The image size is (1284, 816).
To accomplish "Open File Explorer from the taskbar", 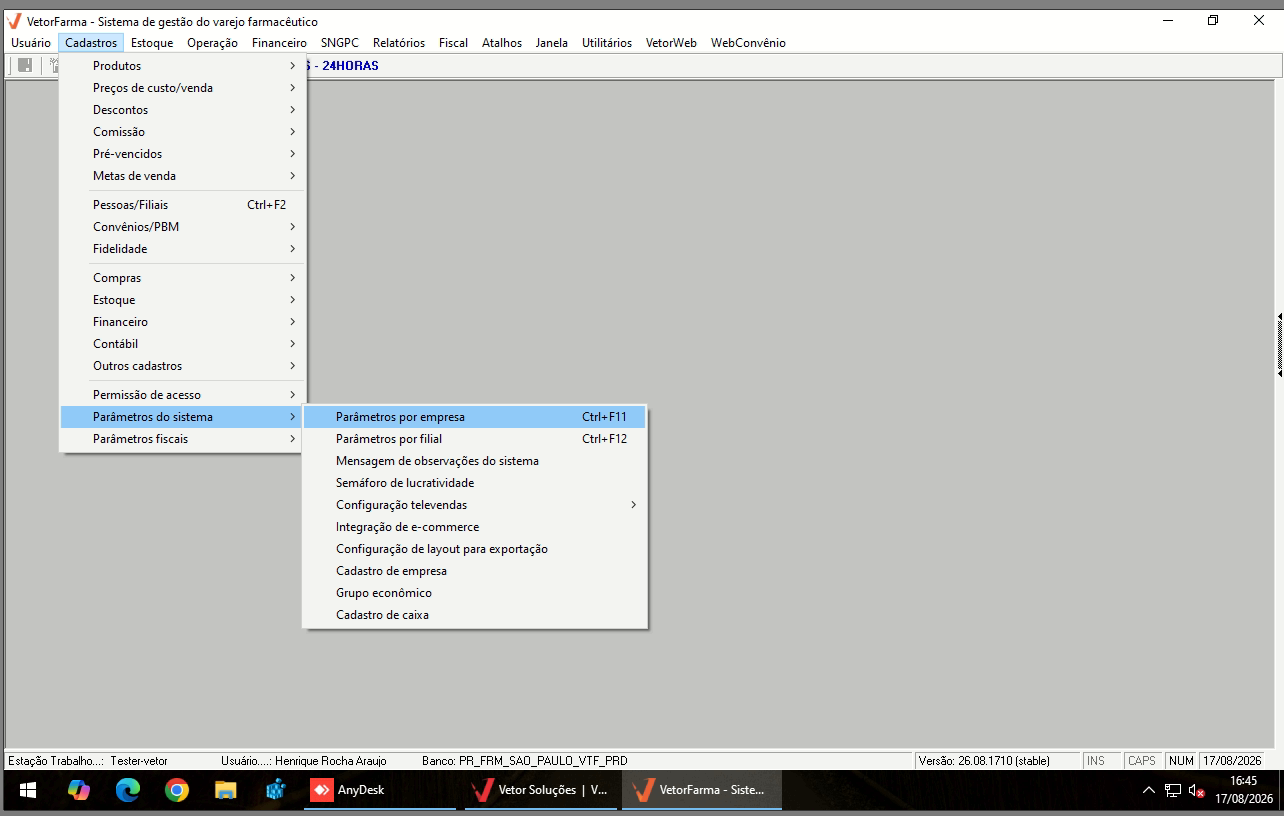I will (226, 790).
